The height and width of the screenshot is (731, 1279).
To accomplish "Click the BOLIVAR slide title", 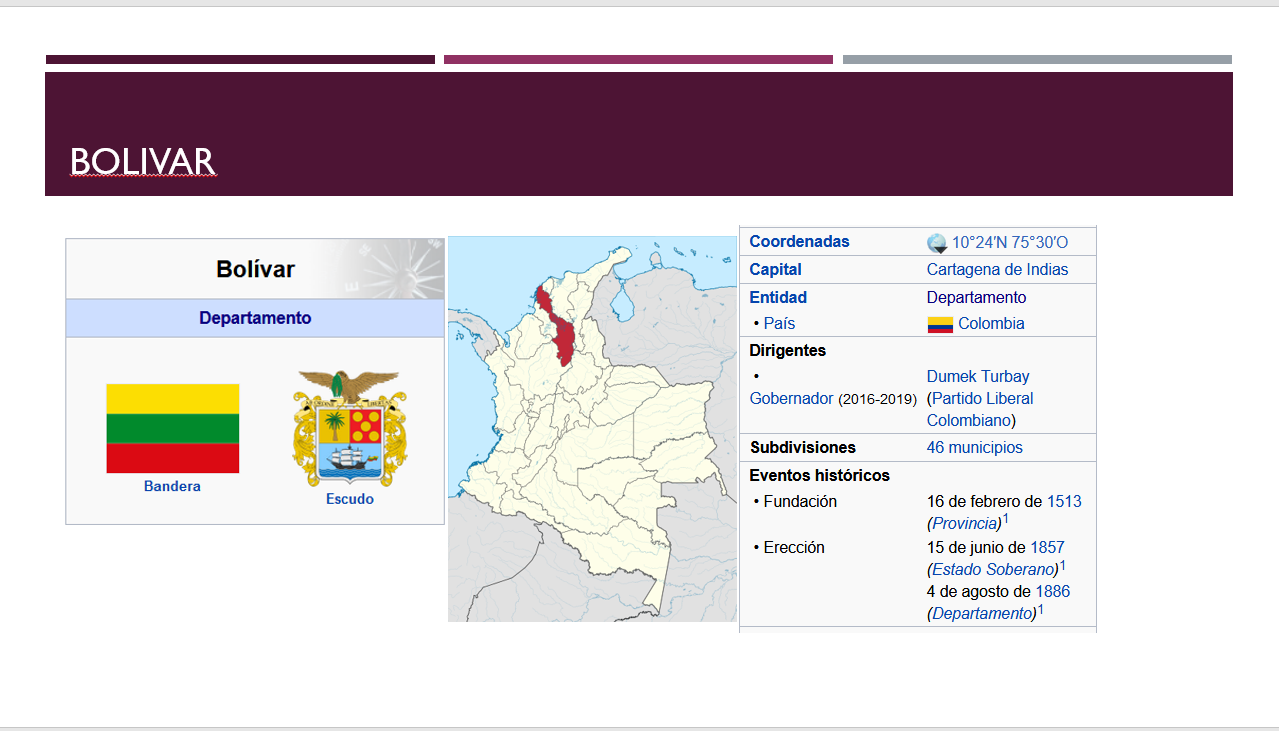I will pos(142,161).
